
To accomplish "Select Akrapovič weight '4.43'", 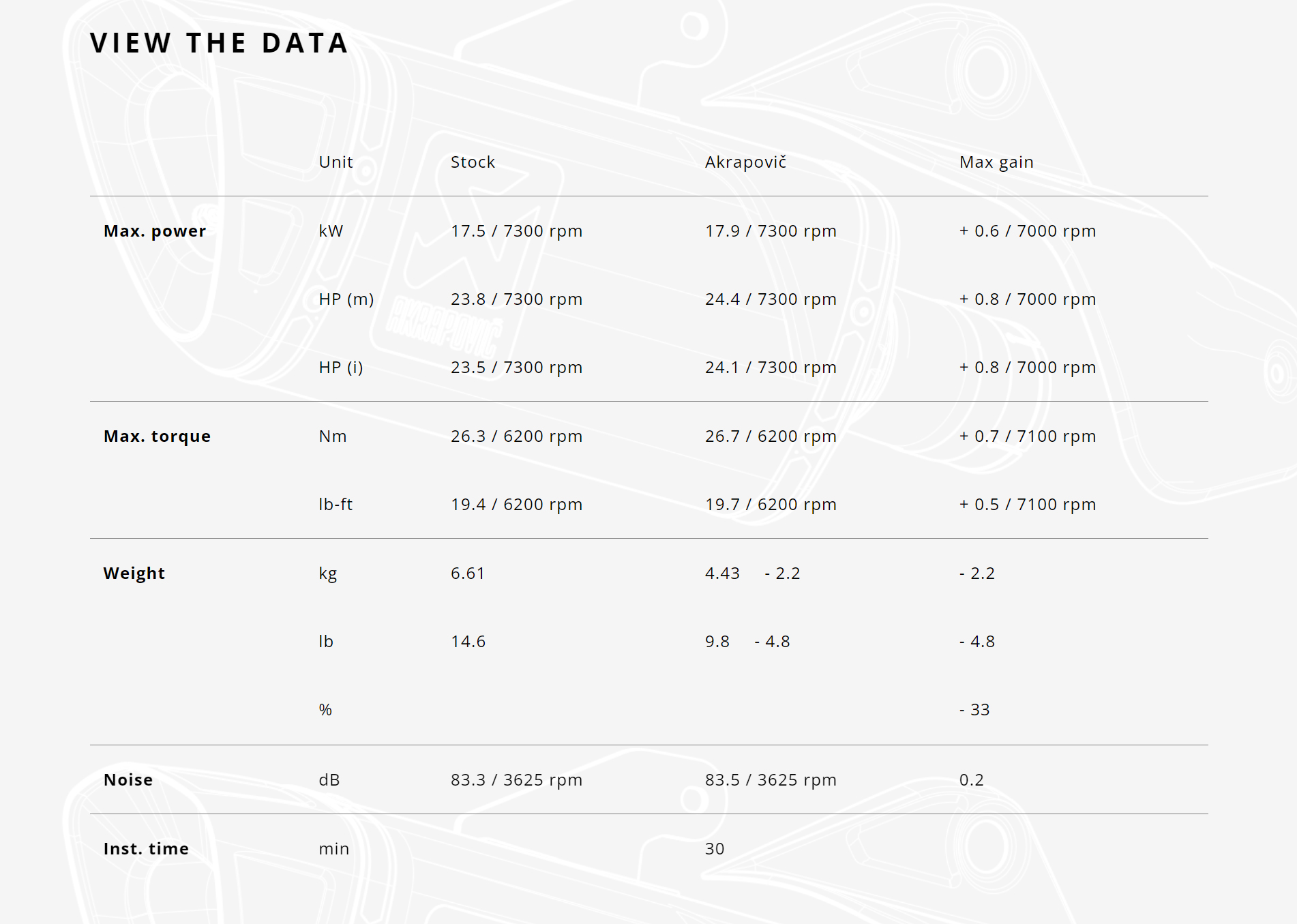I will [x=722, y=573].
